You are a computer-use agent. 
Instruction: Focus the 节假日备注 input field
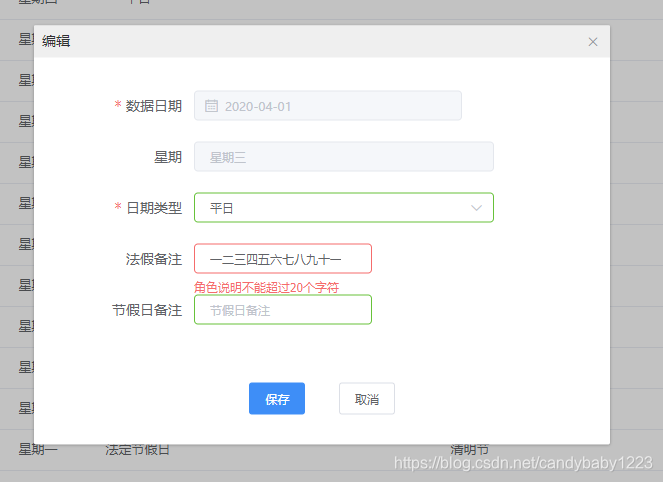tap(283, 310)
